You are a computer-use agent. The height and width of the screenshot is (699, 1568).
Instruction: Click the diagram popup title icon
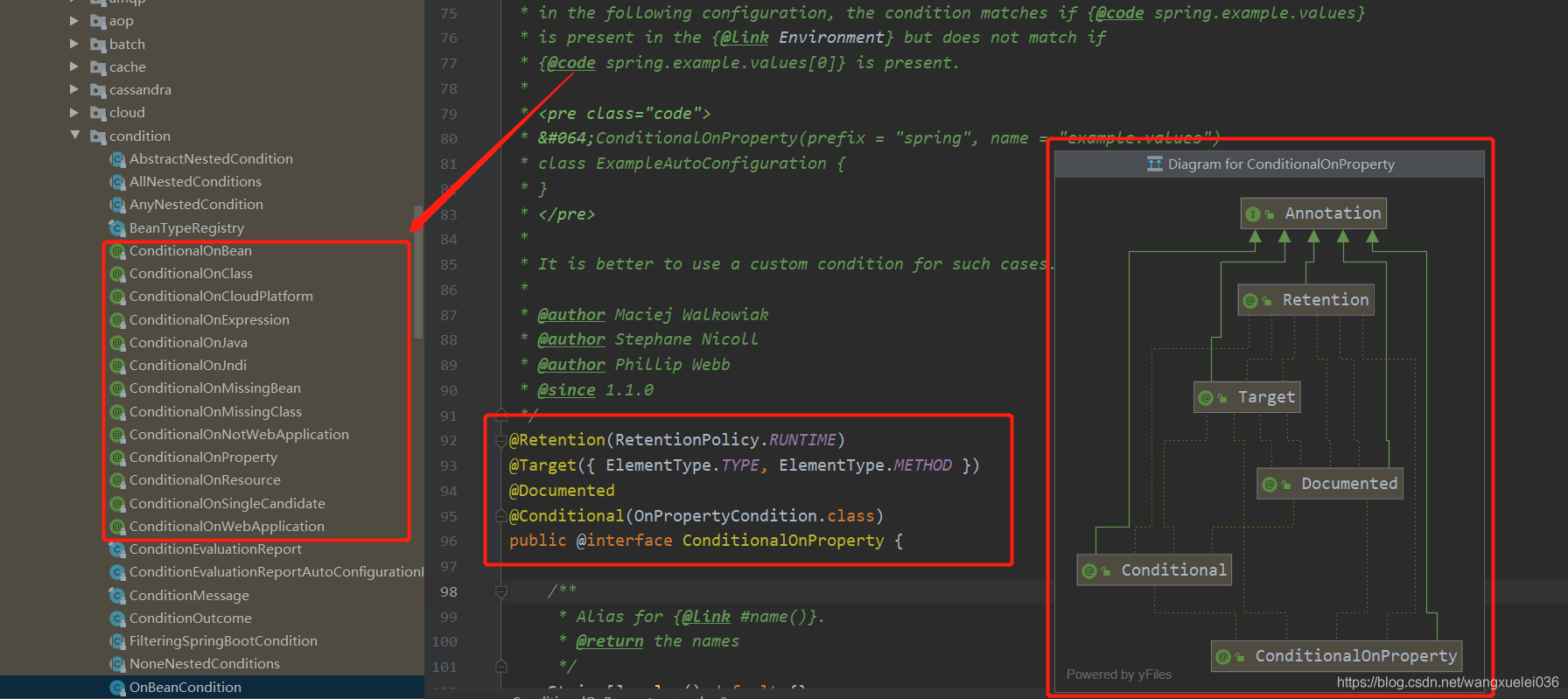1155,164
